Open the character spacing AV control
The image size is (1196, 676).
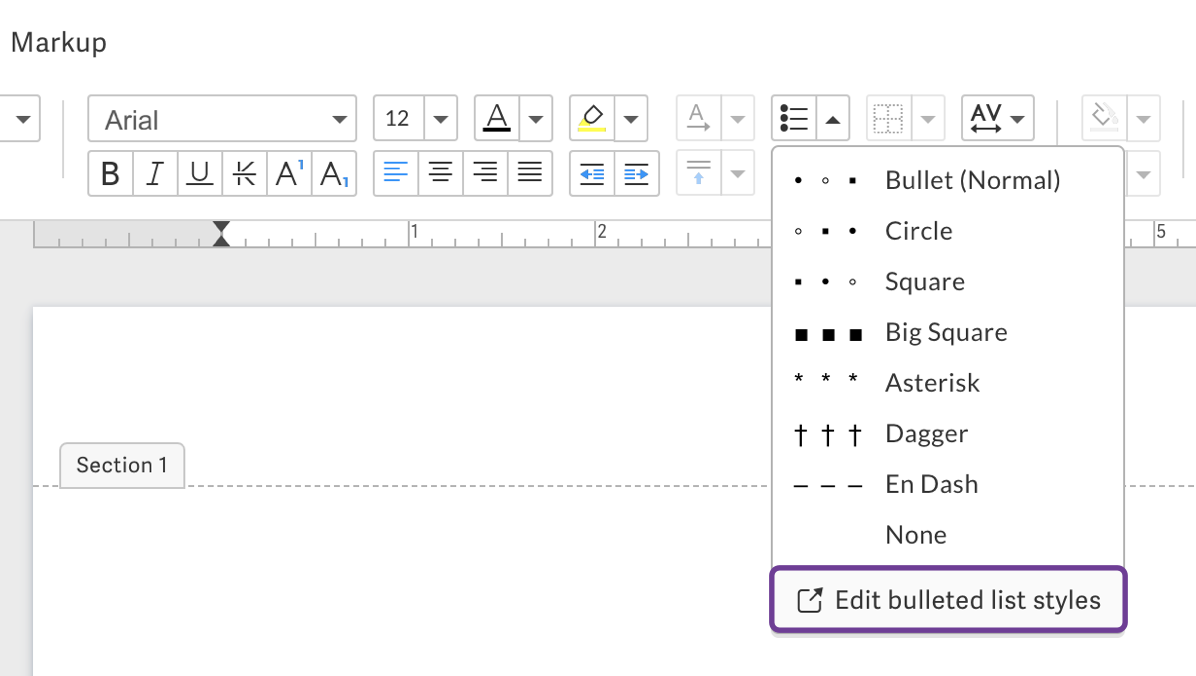(997, 117)
